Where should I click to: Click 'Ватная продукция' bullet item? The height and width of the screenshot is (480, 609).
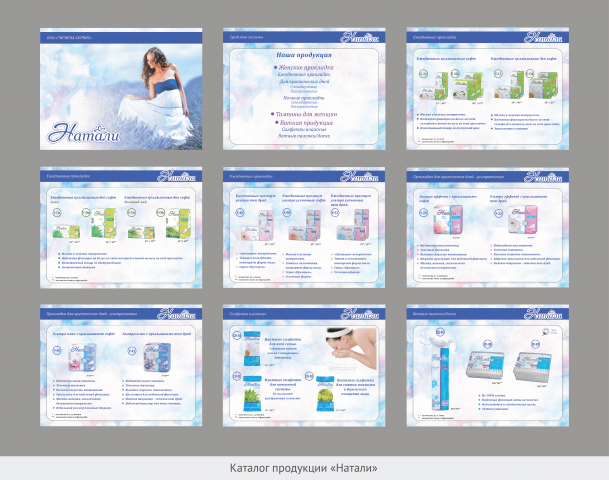click(304, 123)
